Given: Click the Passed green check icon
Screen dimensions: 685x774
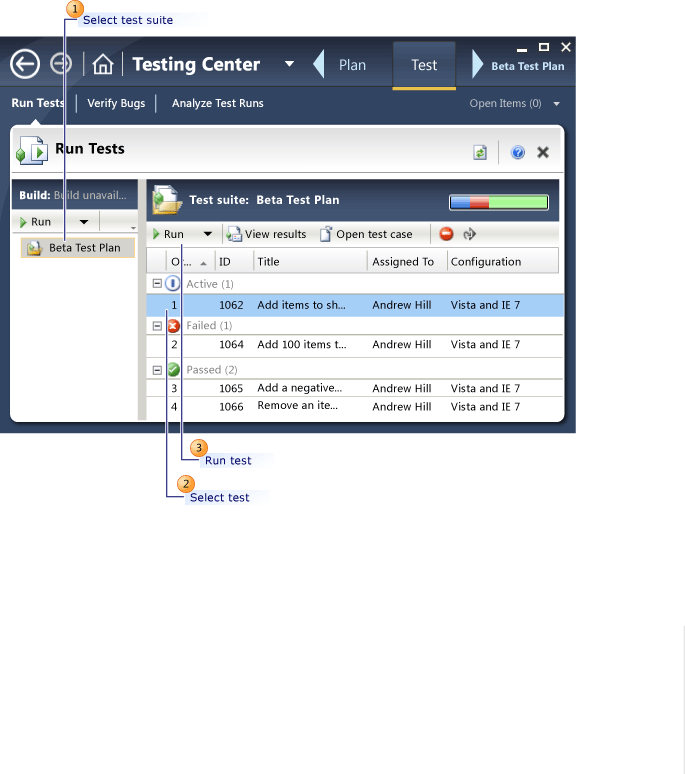Looking at the screenshot, I should pos(173,369).
